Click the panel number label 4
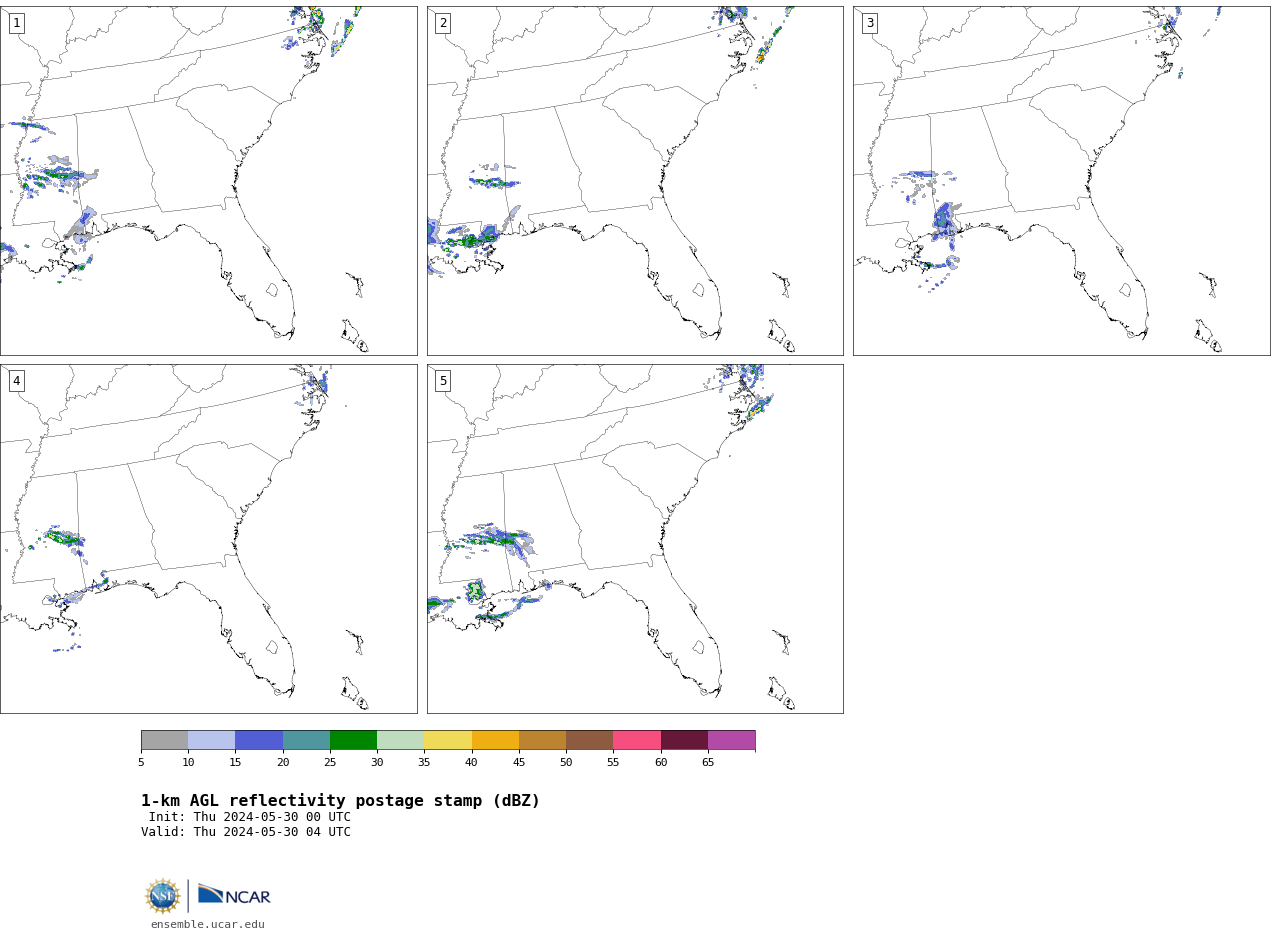Image resolution: width=1280 pixels, height=936 pixels. tap(16, 381)
